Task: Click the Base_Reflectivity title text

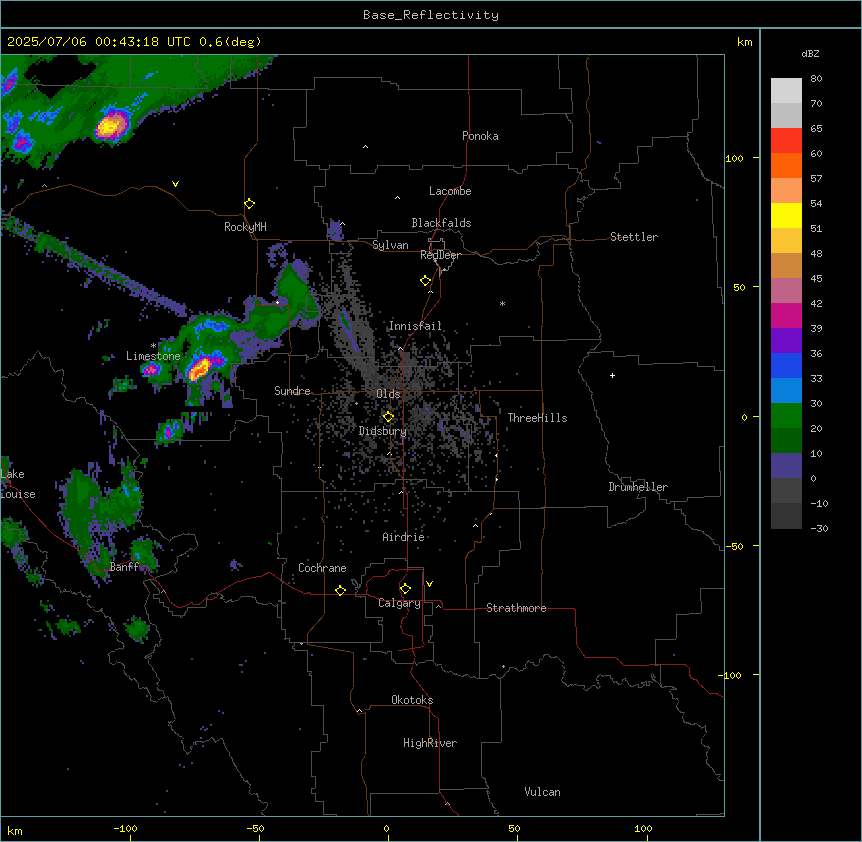Action: coord(431,15)
